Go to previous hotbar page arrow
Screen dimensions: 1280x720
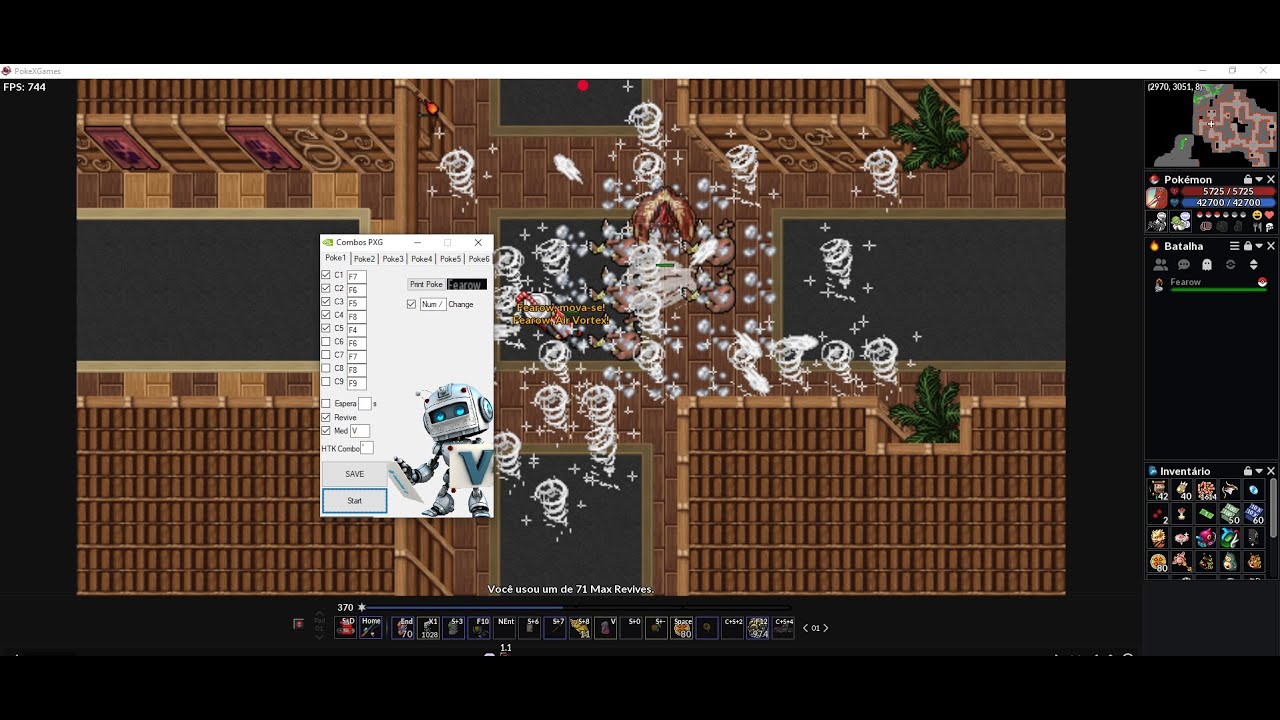pos(806,628)
